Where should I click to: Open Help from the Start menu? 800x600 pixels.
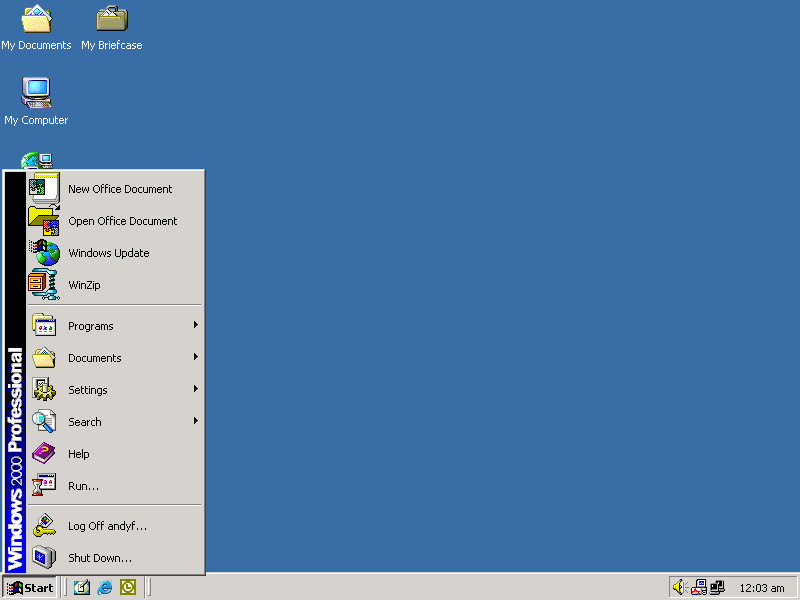tap(115, 454)
